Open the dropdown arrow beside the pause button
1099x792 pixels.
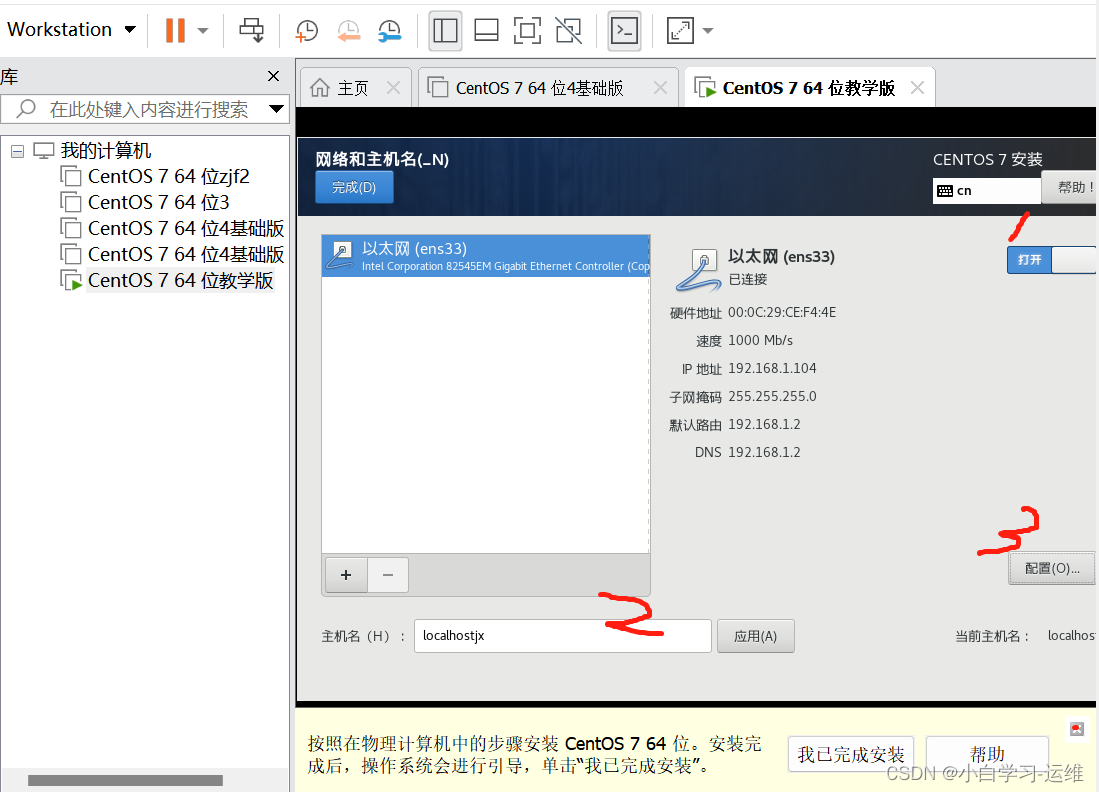click(x=203, y=30)
